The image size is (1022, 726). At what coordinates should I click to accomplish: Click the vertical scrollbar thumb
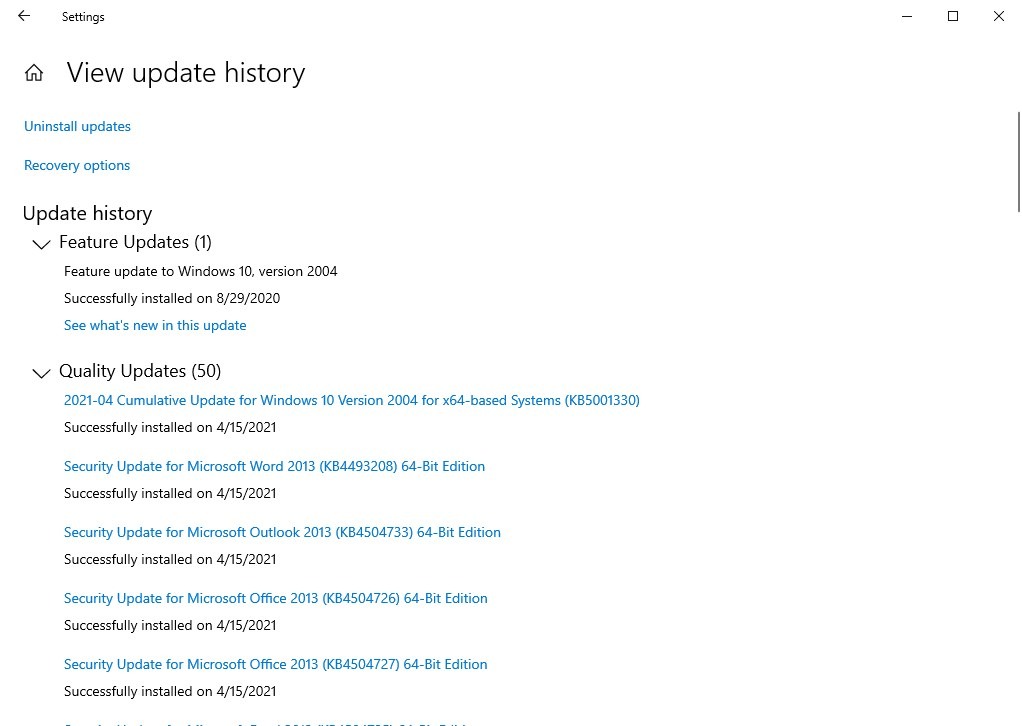1018,160
